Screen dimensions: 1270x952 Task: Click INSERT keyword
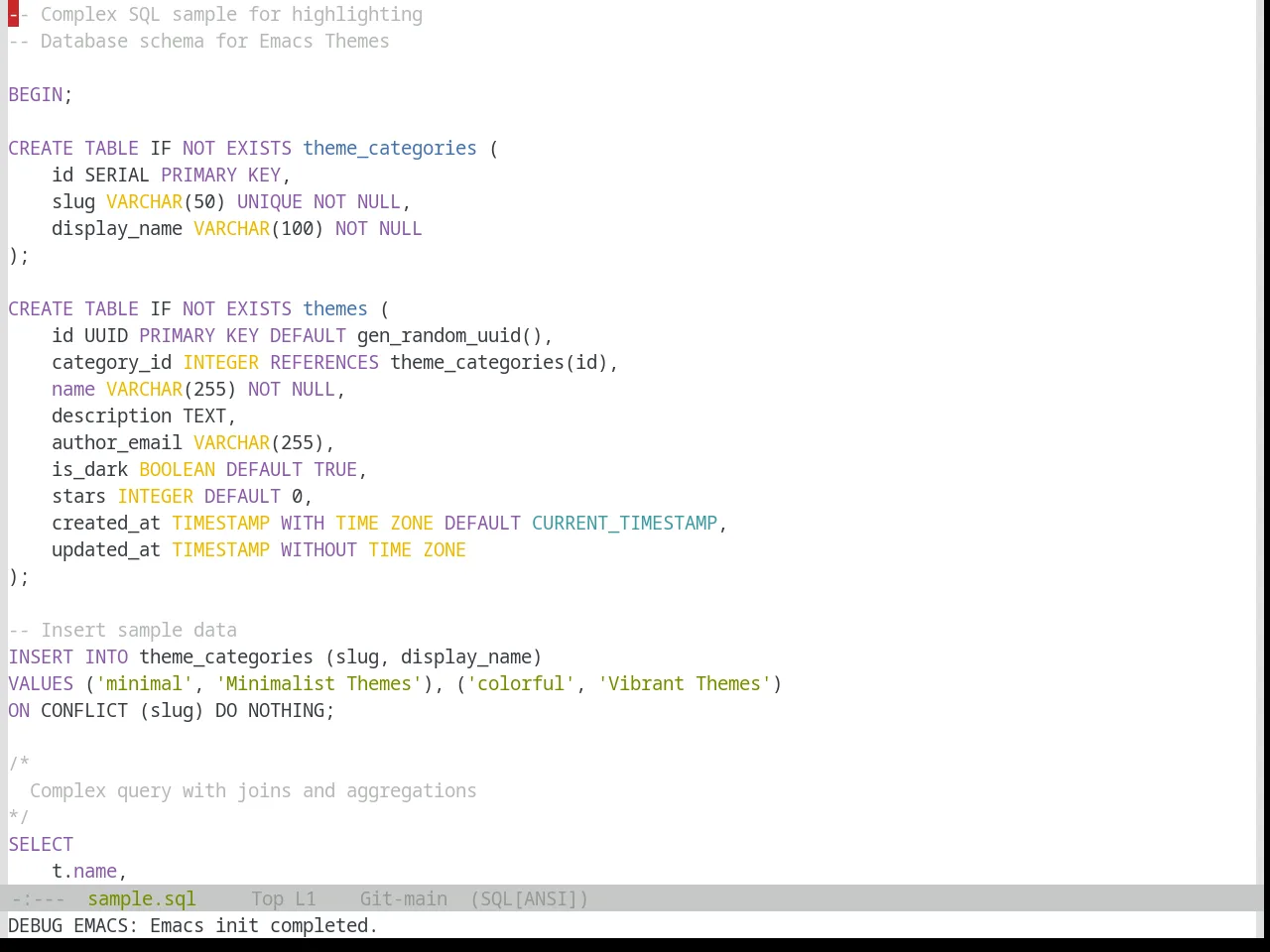41,656
